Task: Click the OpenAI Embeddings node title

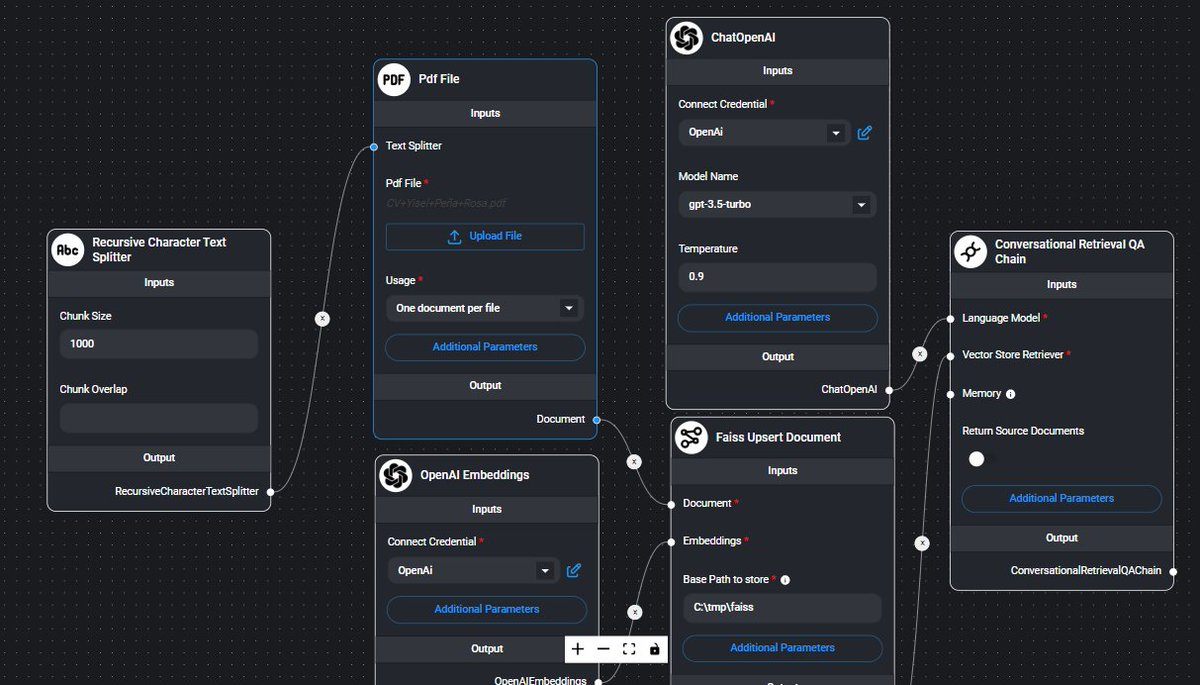Action: click(x=474, y=475)
